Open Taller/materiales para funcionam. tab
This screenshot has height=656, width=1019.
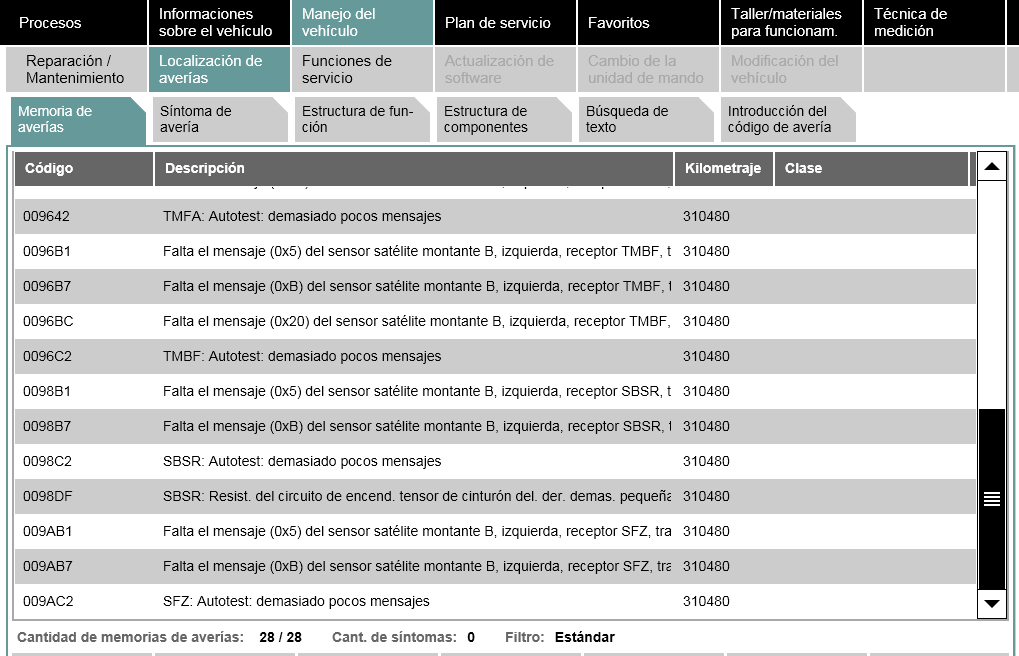coord(792,23)
